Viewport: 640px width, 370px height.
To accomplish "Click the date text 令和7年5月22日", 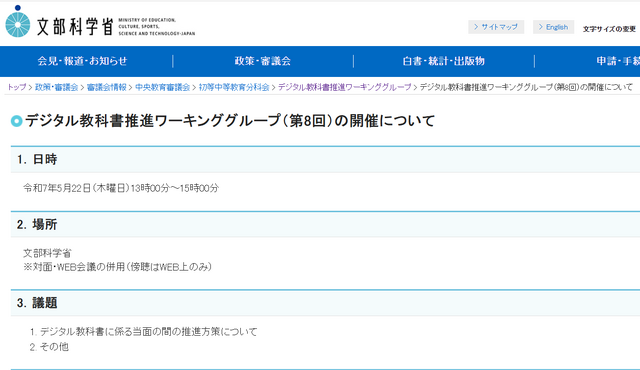I will 57,188.
